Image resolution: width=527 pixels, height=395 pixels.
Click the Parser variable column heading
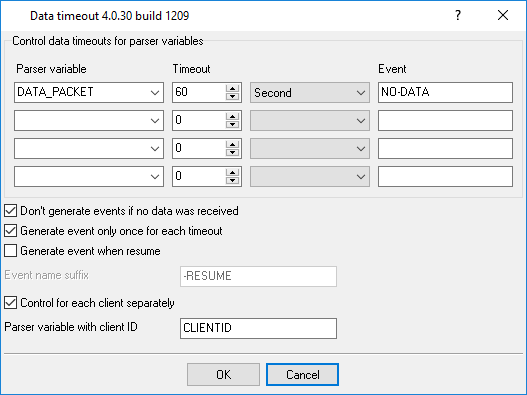coord(51,69)
